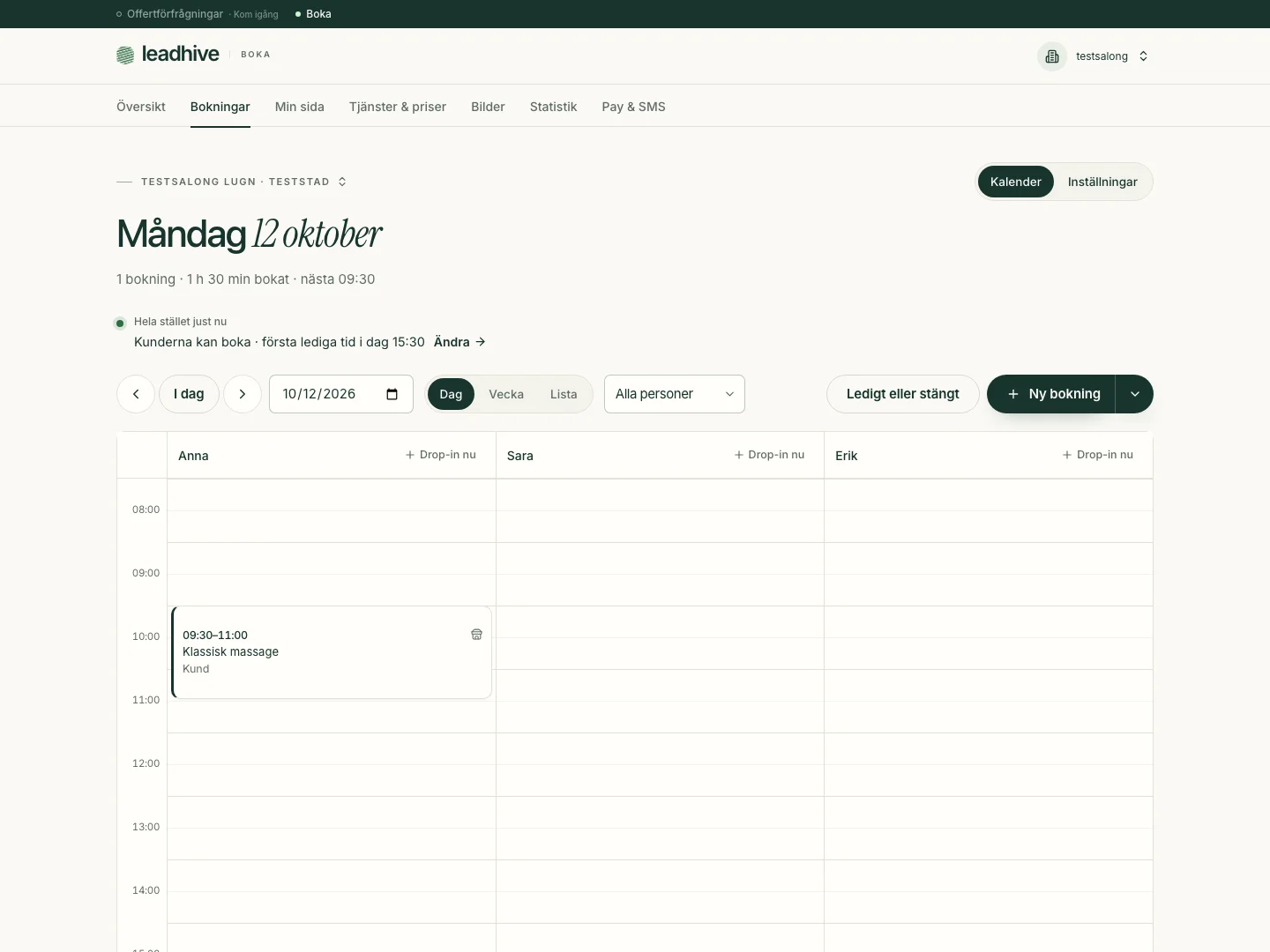
Task: Click the 'Måndag 12 oktober' heading
Action: 250,234
